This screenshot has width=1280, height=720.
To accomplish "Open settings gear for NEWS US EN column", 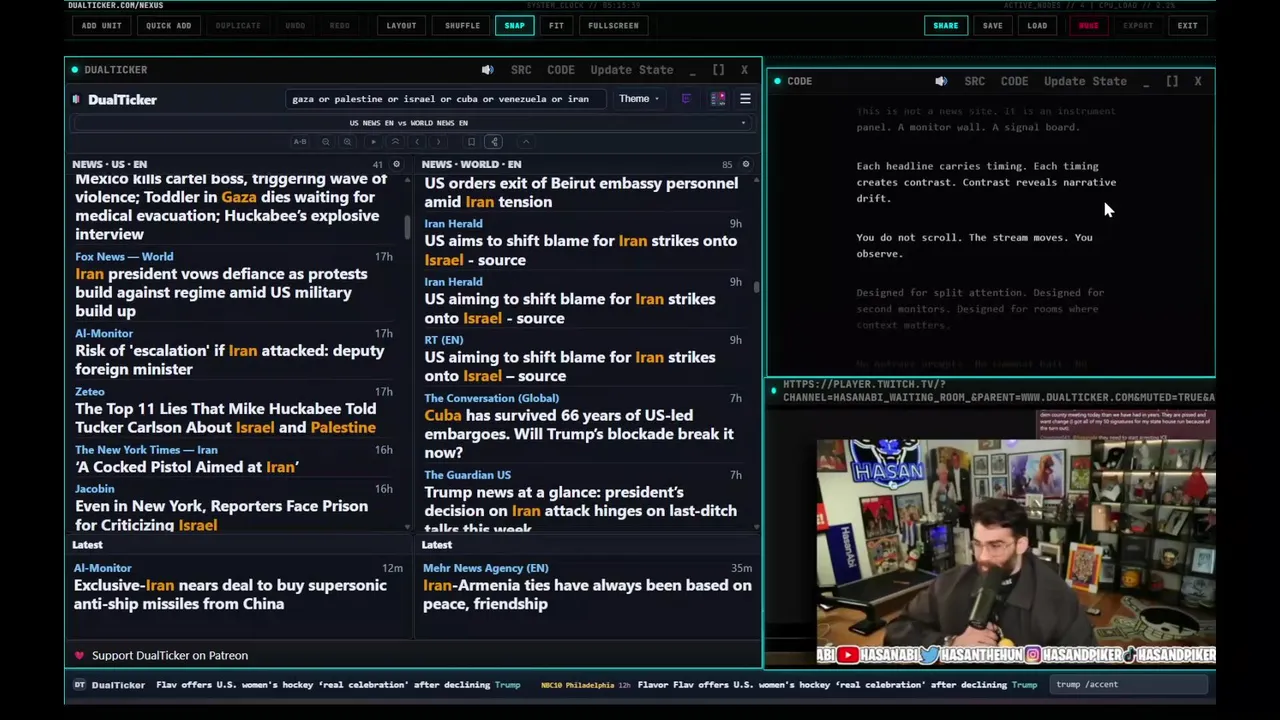I will click(x=396, y=164).
